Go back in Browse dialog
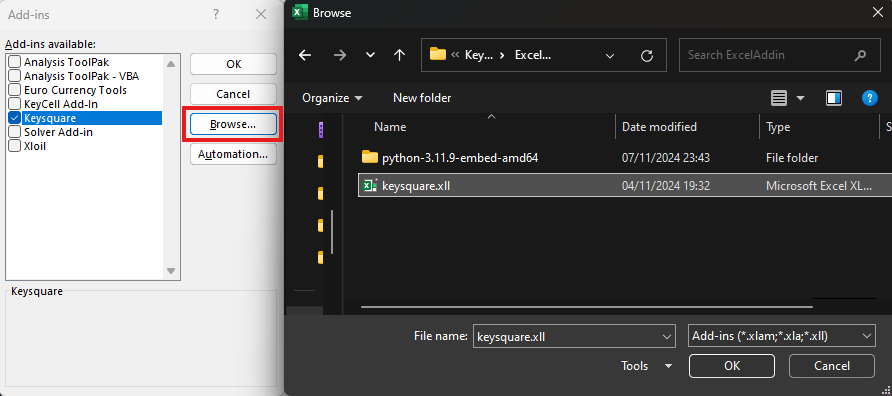 (305, 55)
